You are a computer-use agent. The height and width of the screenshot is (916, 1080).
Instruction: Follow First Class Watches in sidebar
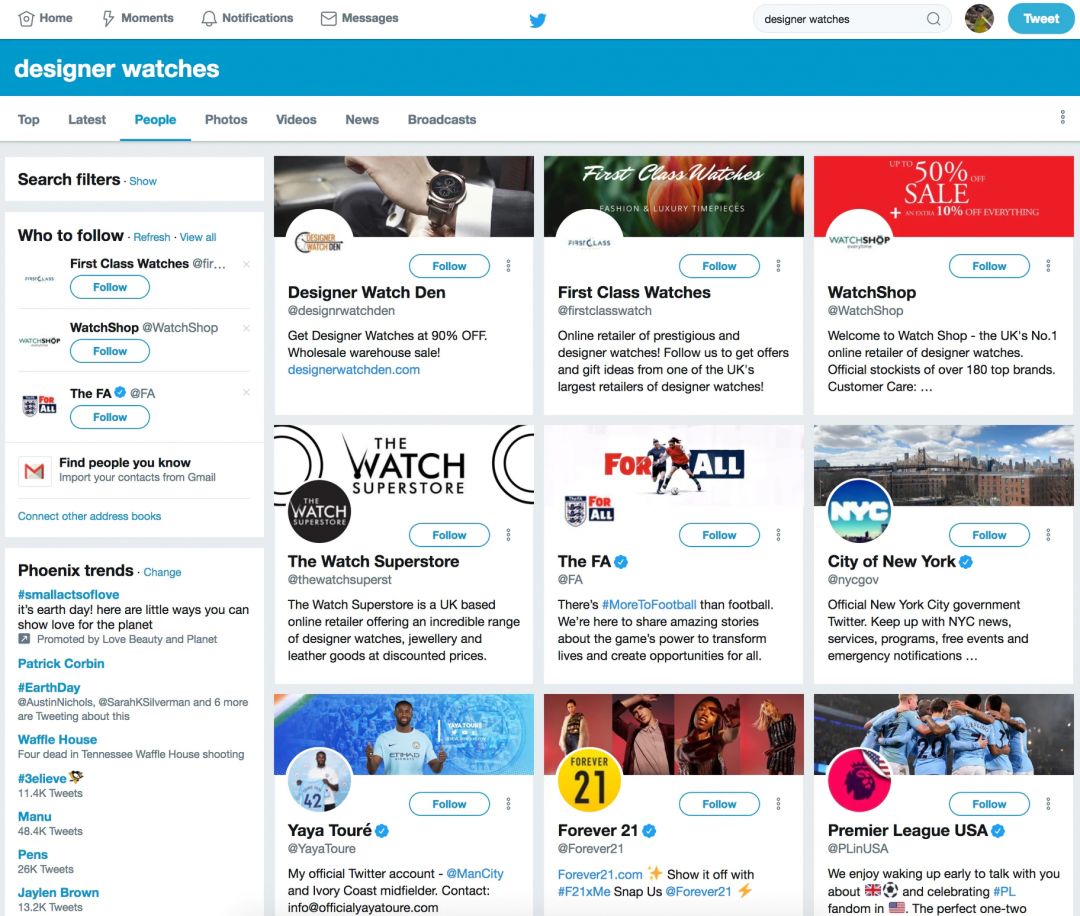[x=110, y=287]
